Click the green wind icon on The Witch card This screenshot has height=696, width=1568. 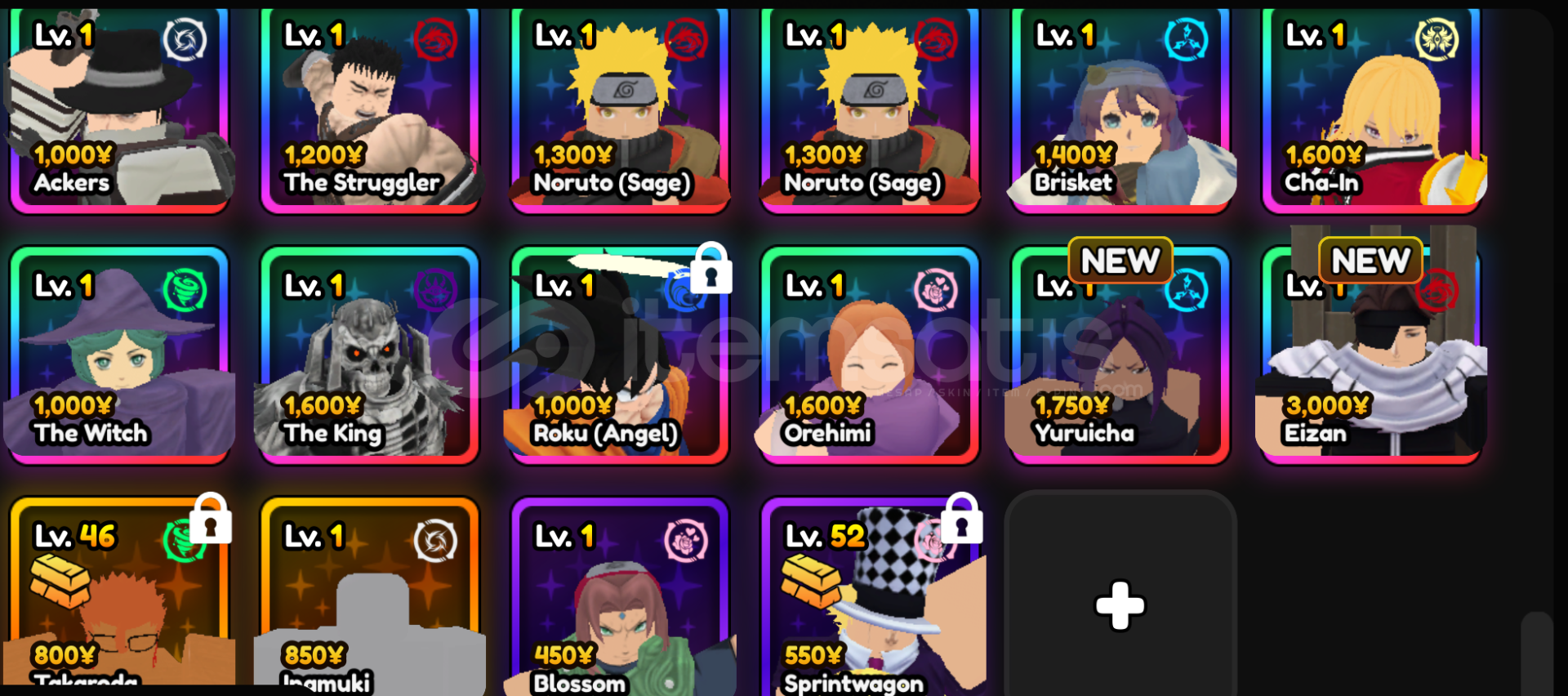(185, 290)
